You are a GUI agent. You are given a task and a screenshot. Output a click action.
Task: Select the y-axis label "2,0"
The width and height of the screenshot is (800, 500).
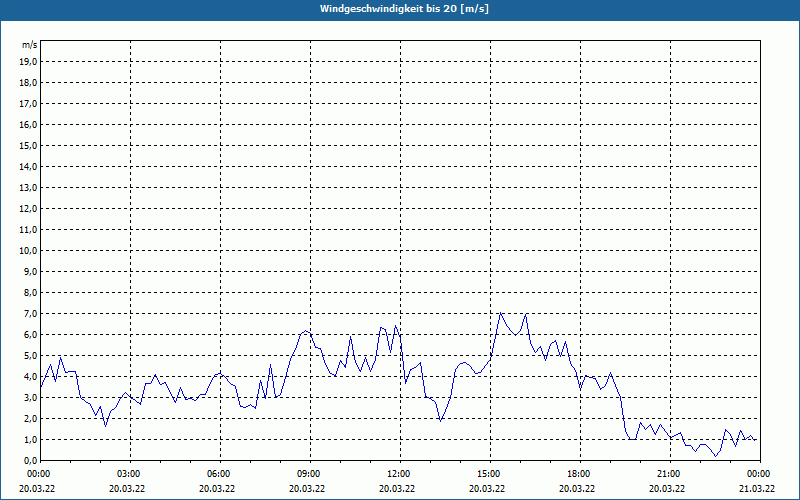(x=31, y=418)
